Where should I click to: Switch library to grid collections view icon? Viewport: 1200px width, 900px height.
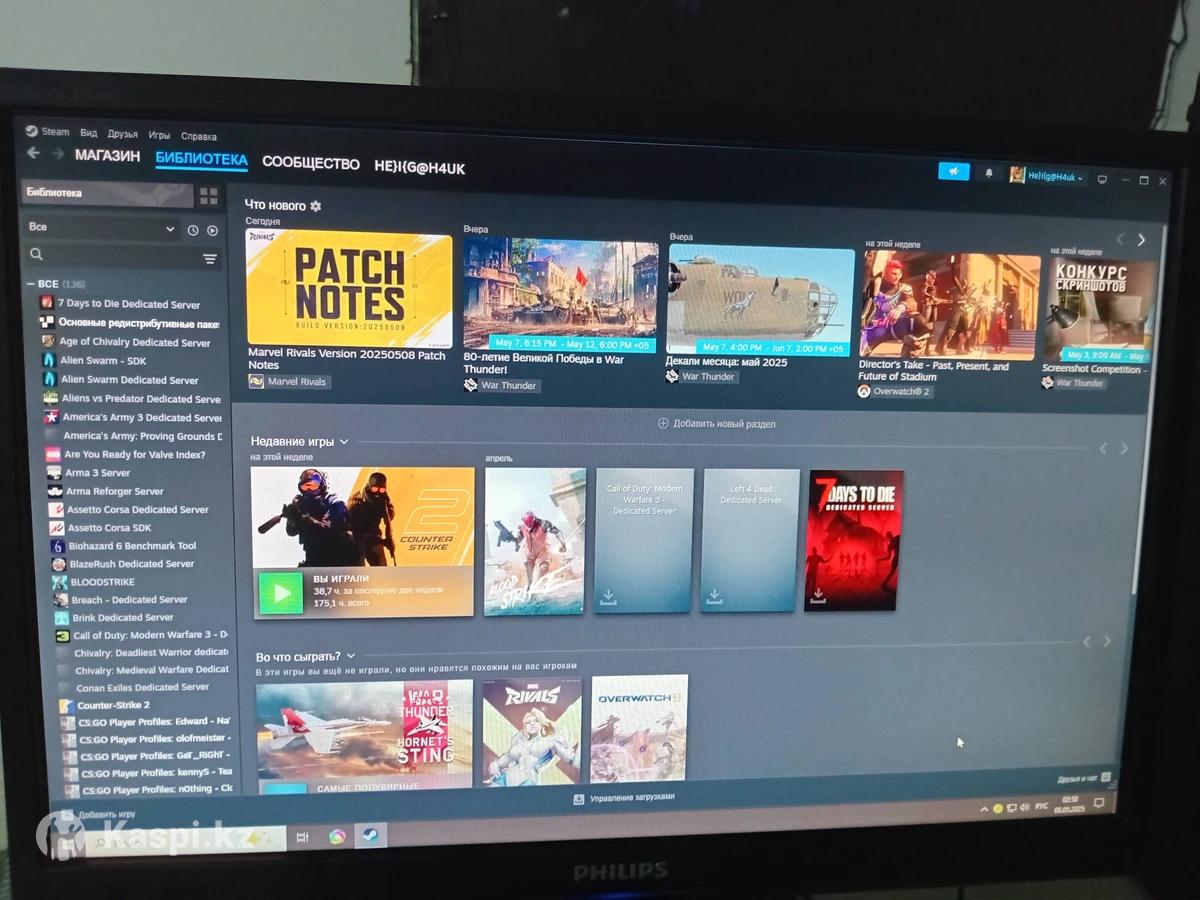pyautogui.click(x=208, y=196)
